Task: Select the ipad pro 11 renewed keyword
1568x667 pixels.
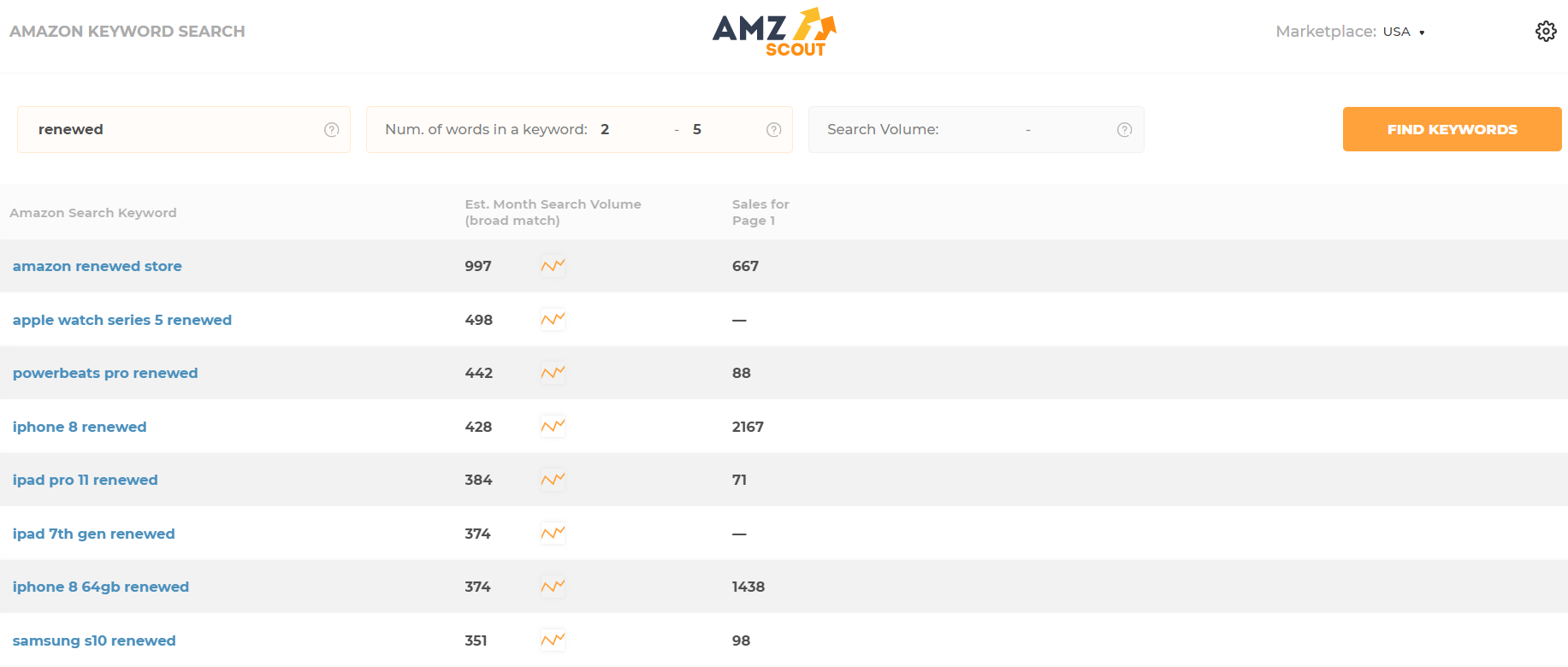Action: pyautogui.click(x=85, y=480)
